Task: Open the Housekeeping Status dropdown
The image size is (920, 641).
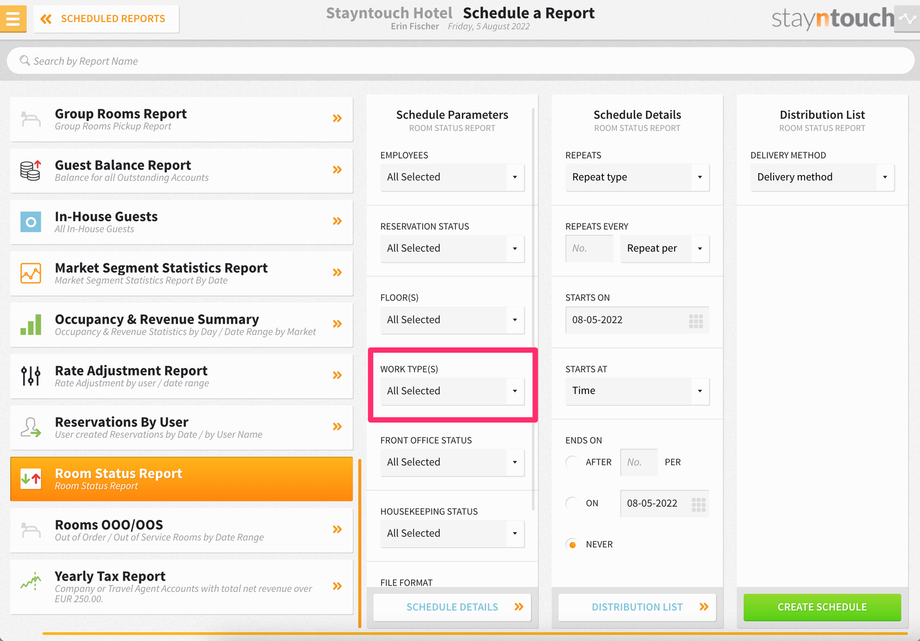Action: 452,534
